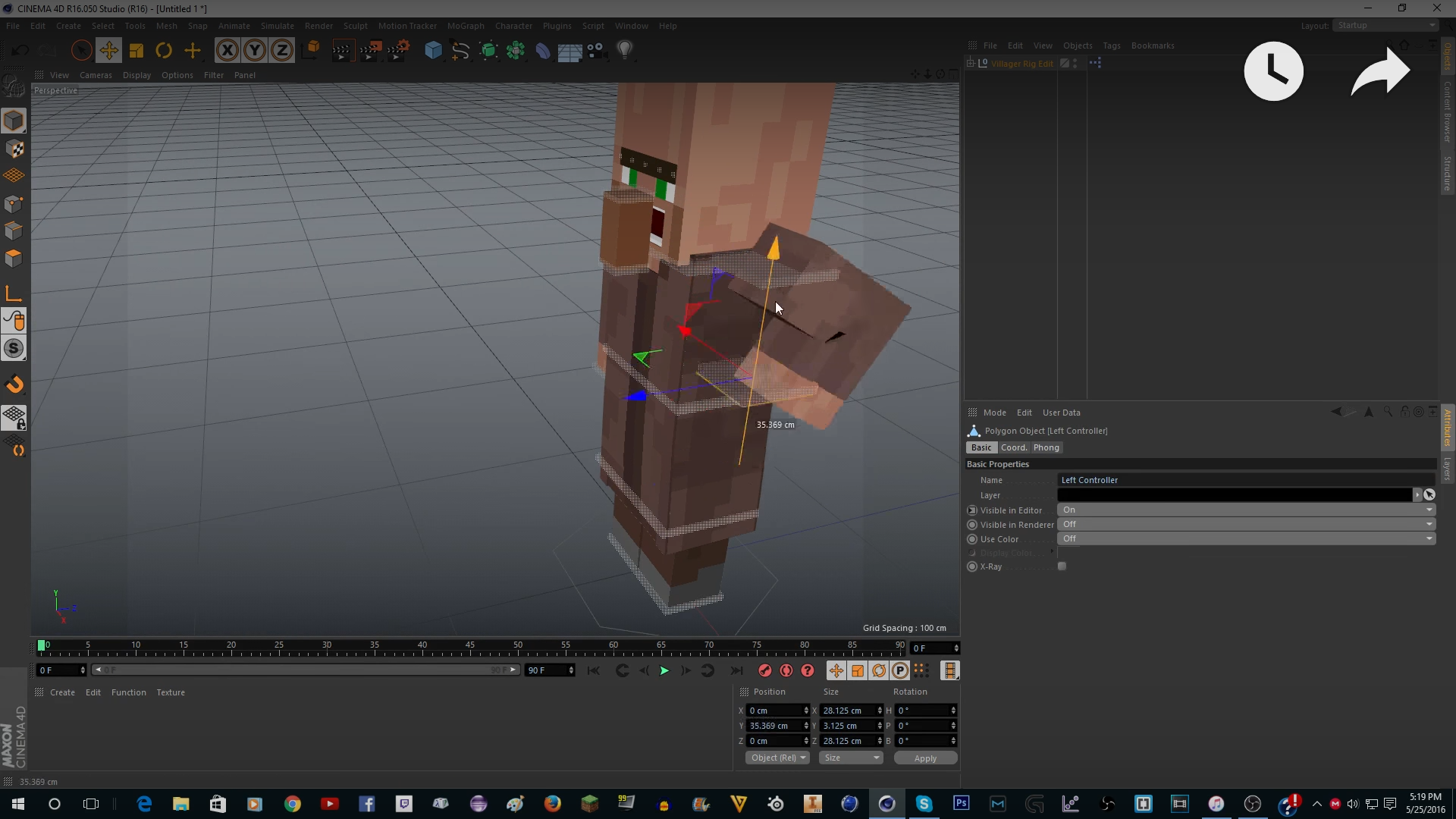Open the Character menu
The image size is (1456, 819).
point(513,26)
